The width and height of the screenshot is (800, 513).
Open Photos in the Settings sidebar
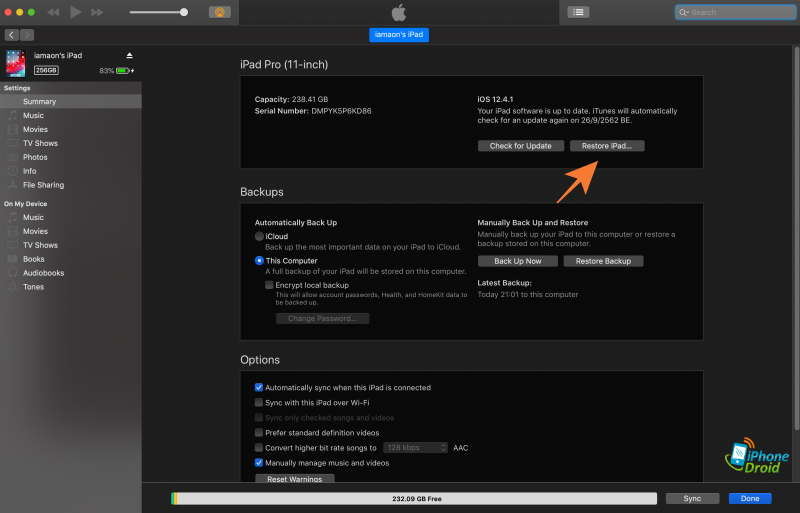click(x=35, y=157)
